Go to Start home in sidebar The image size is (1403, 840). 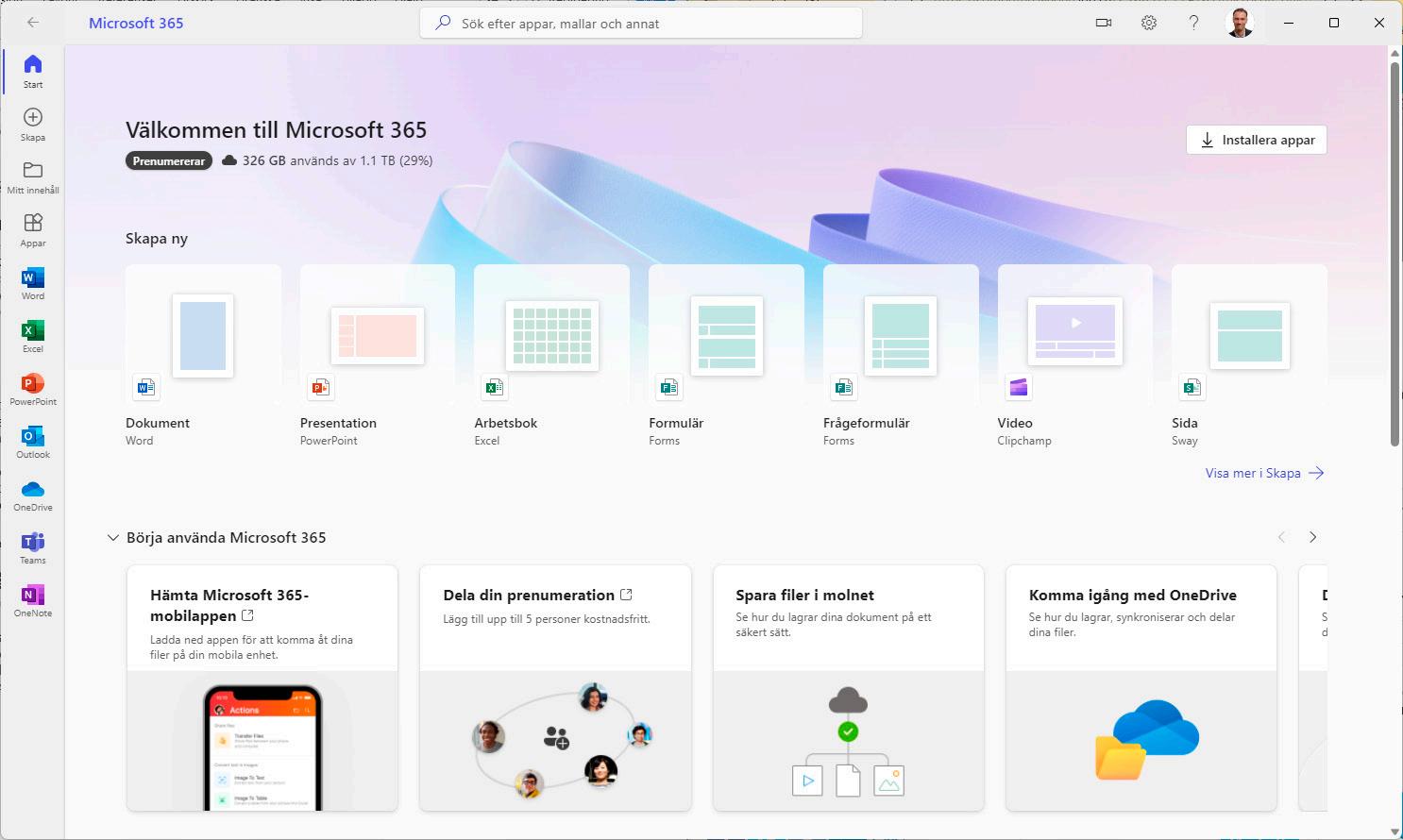pyautogui.click(x=33, y=71)
